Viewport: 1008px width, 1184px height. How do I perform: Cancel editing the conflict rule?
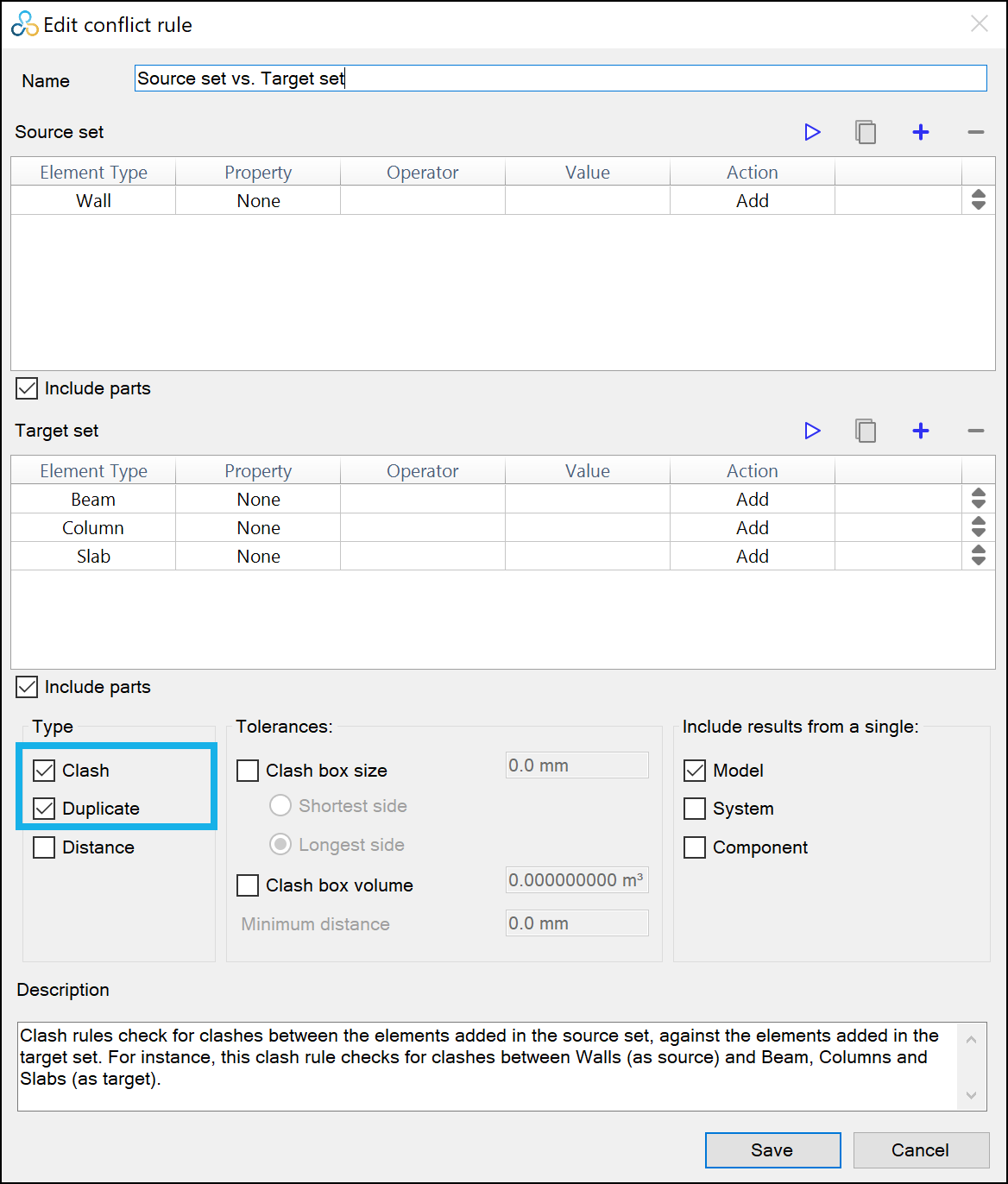[x=921, y=1150]
